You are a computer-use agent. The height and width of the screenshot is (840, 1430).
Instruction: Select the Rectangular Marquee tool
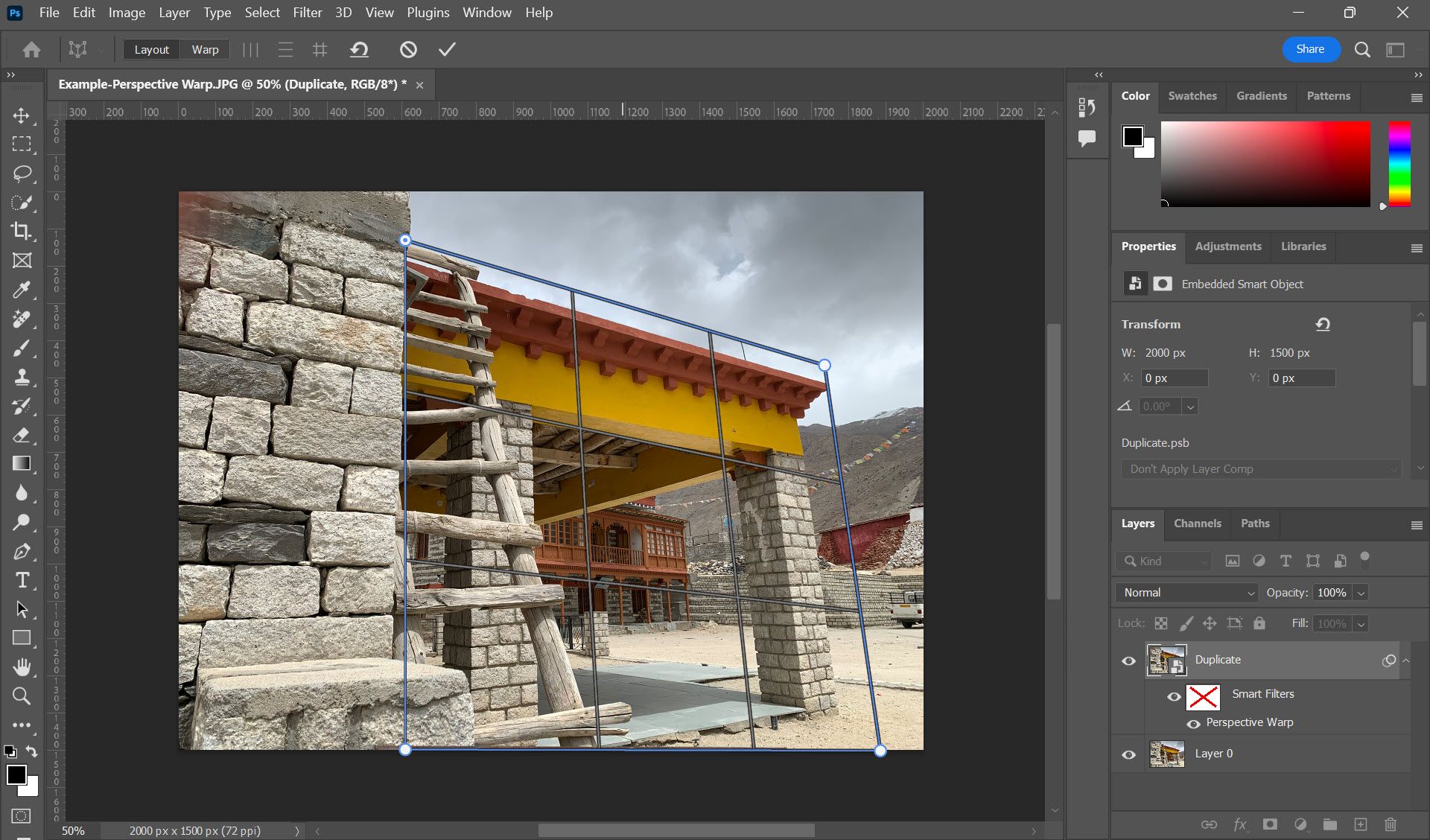(22, 144)
